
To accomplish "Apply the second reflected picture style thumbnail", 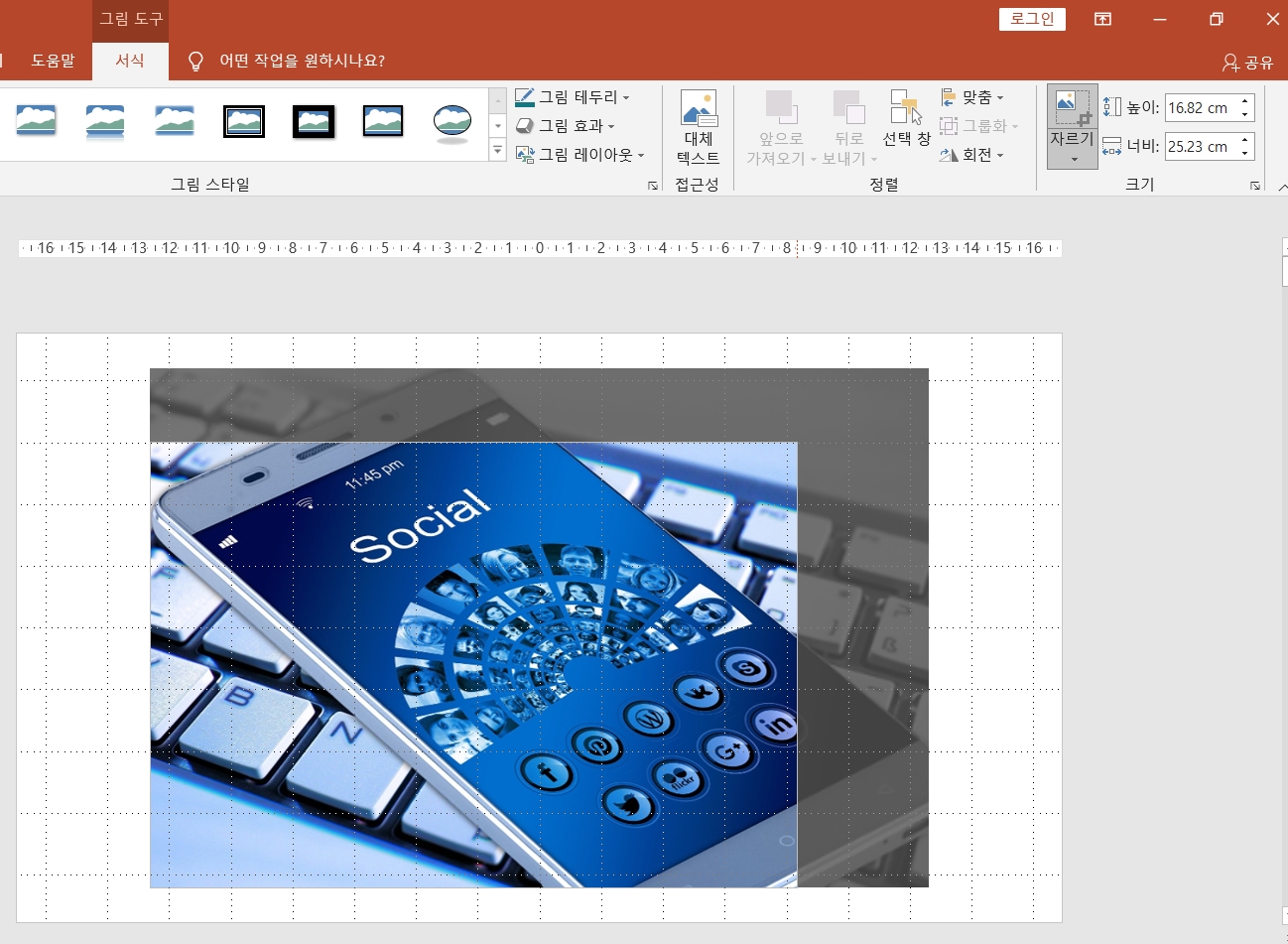I will click(105, 121).
